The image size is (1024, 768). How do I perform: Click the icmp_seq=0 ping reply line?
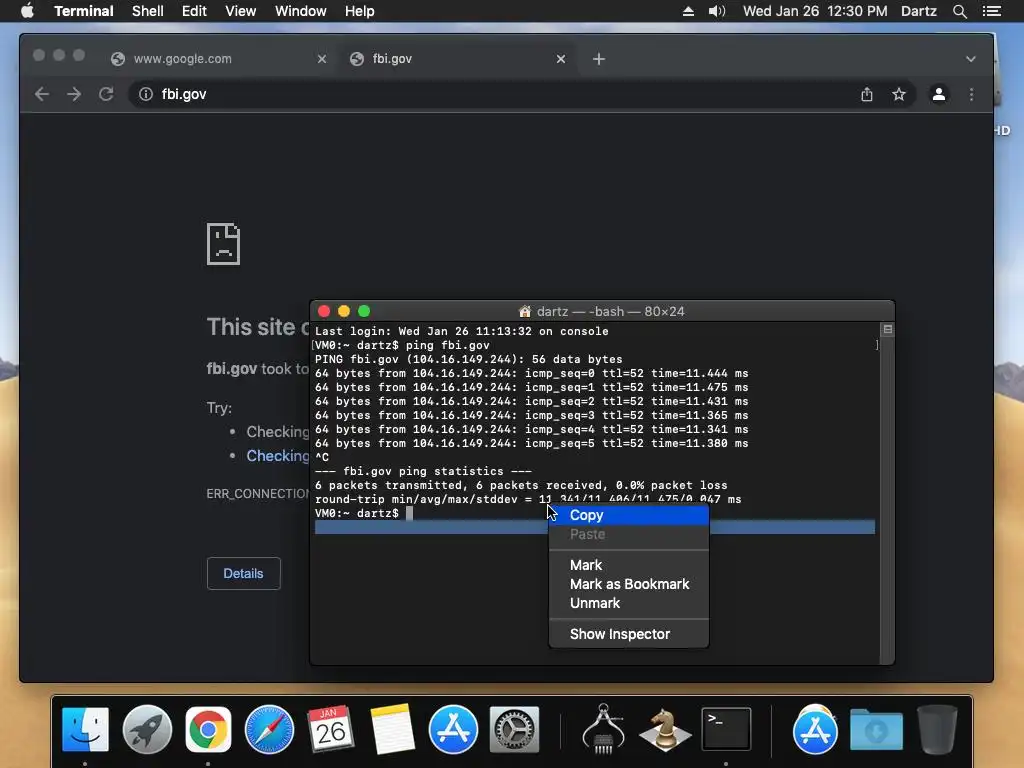(x=531, y=374)
